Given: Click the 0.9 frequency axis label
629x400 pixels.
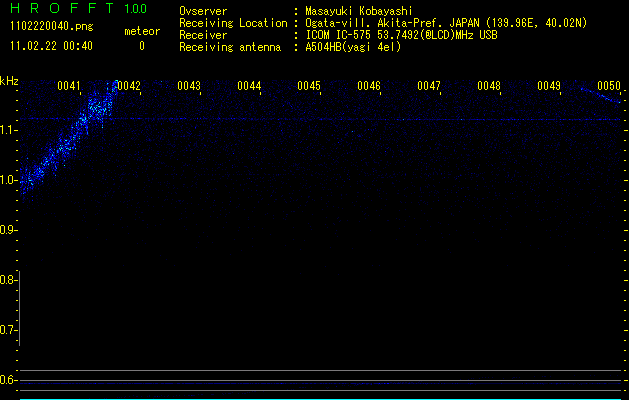Looking at the screenshot, I should click(8, 230).
